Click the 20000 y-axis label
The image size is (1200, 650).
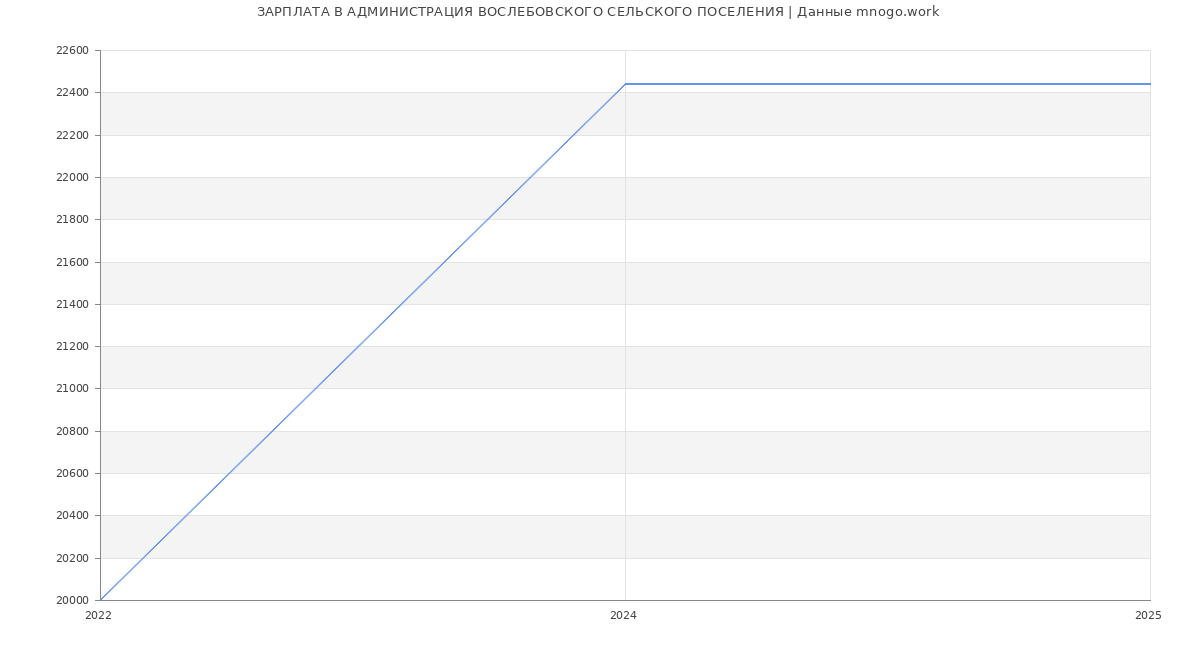[72, 601]
